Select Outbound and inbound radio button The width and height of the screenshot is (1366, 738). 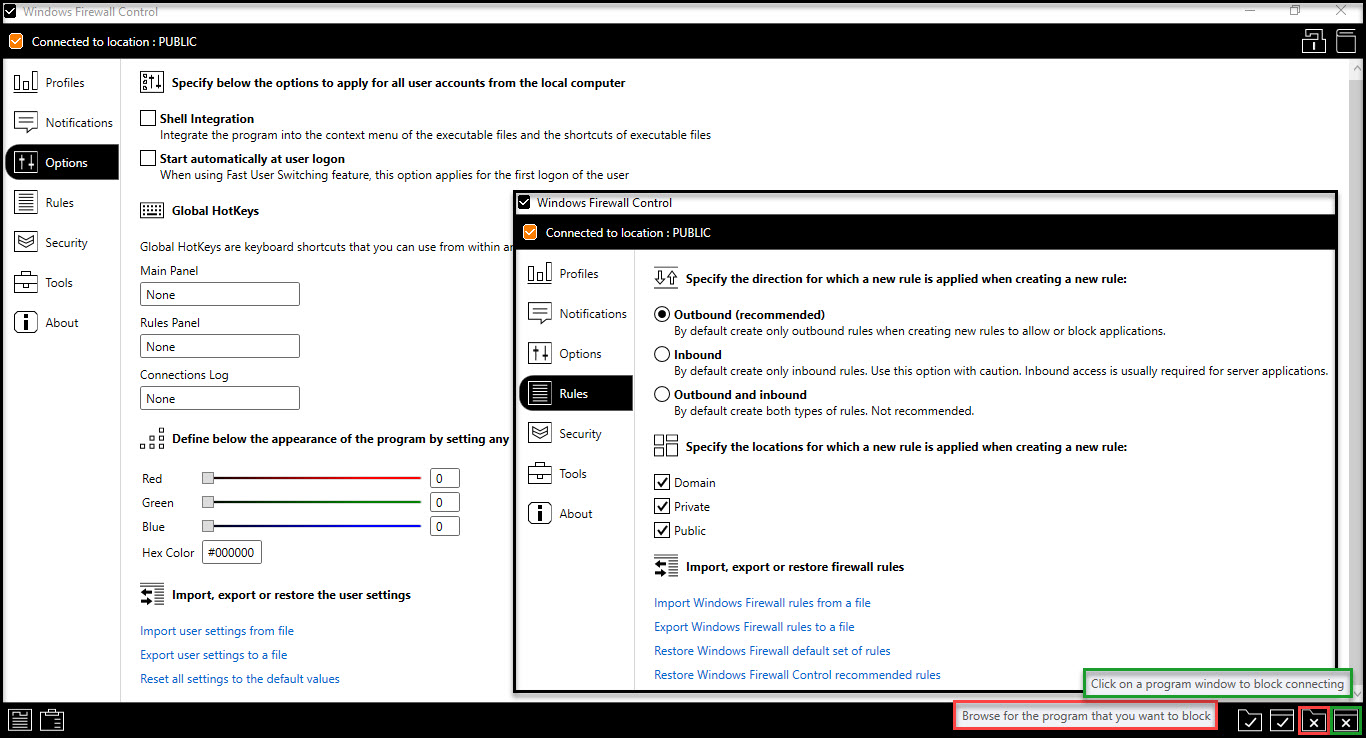[x=661, y=394]
